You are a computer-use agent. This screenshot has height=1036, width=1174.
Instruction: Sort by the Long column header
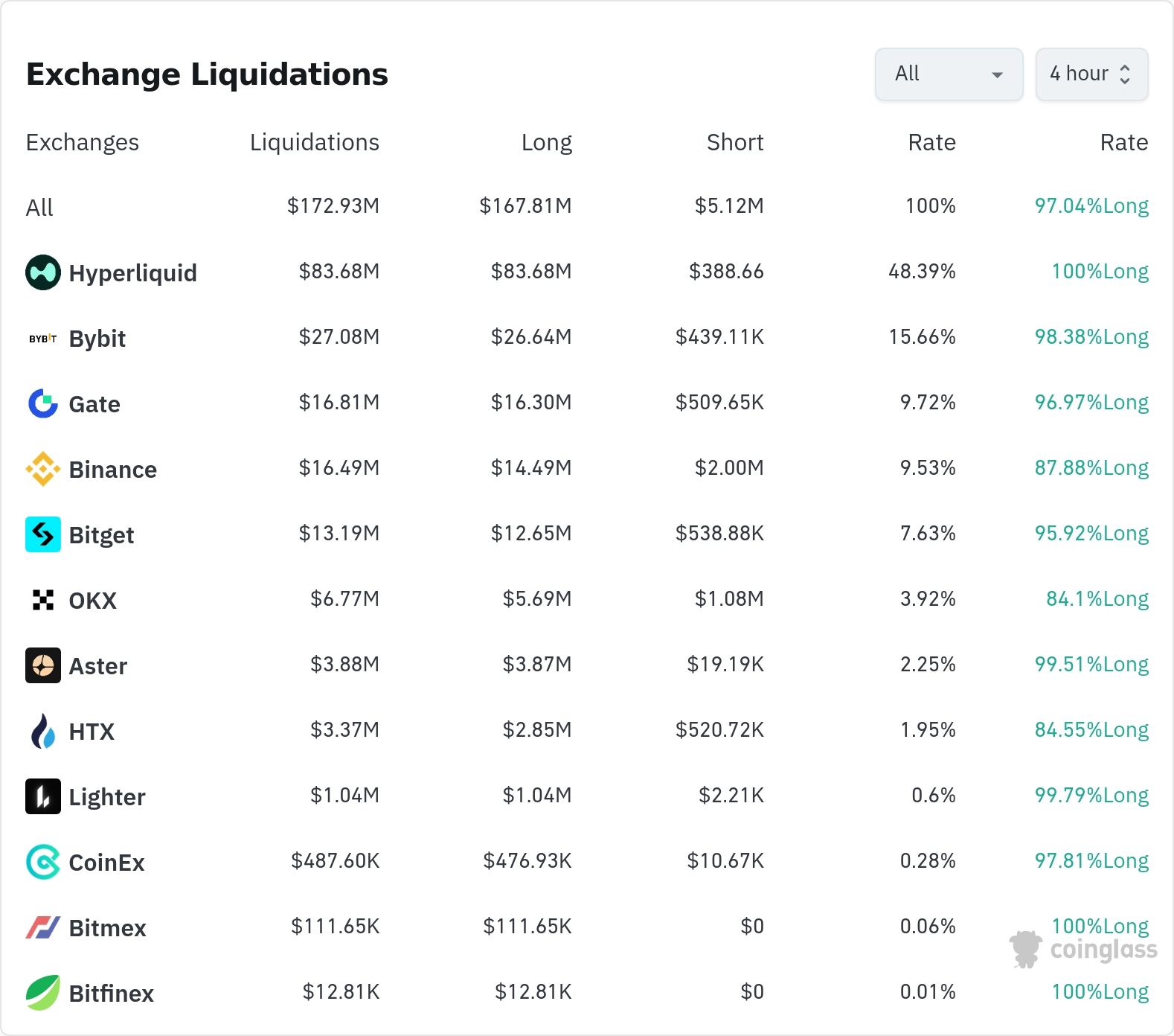(x=546, y=142)
